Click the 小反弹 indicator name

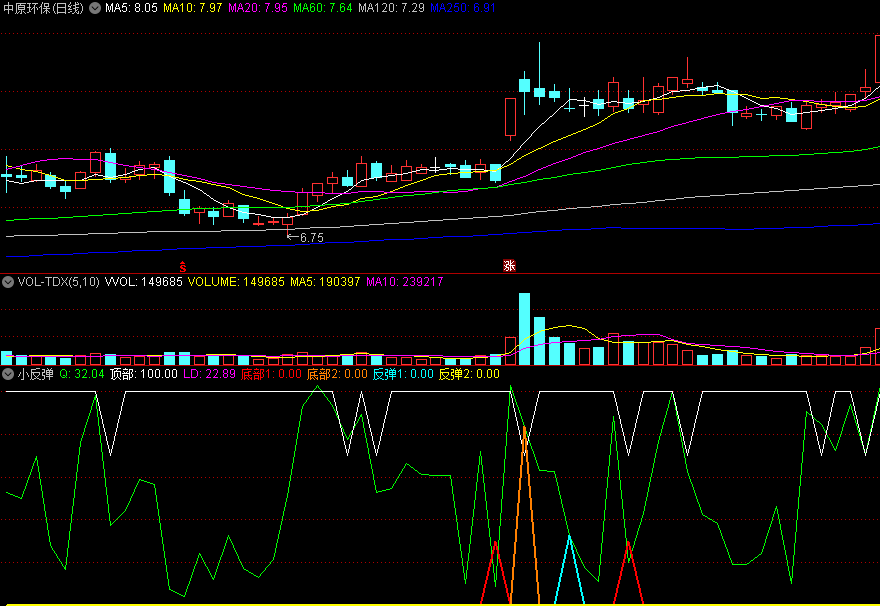click(x=35, y=374)
